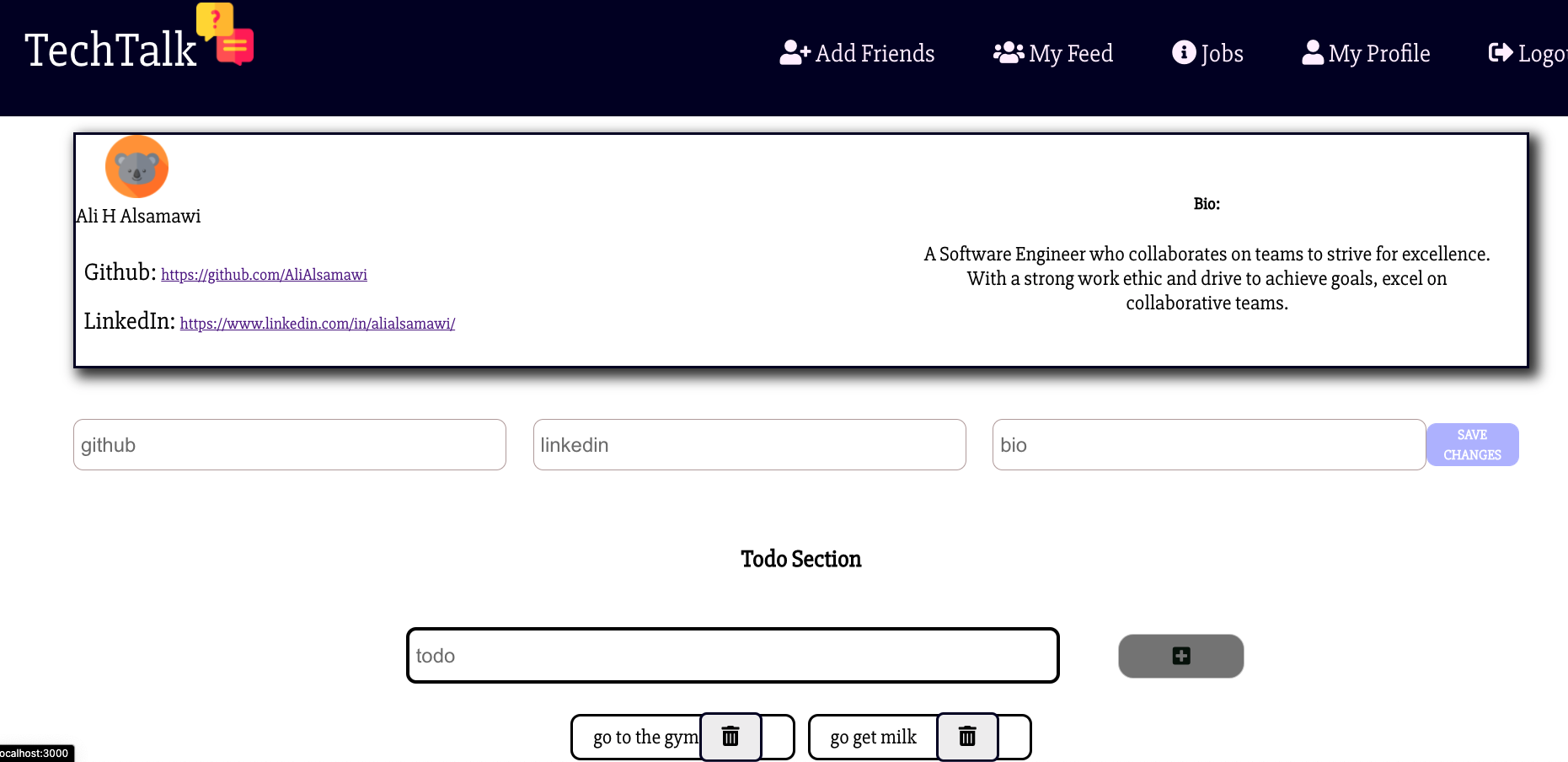Click the TechTalk chat-bubble logo icon
The height and width of the screenshot is (762, 1568).
222,34
